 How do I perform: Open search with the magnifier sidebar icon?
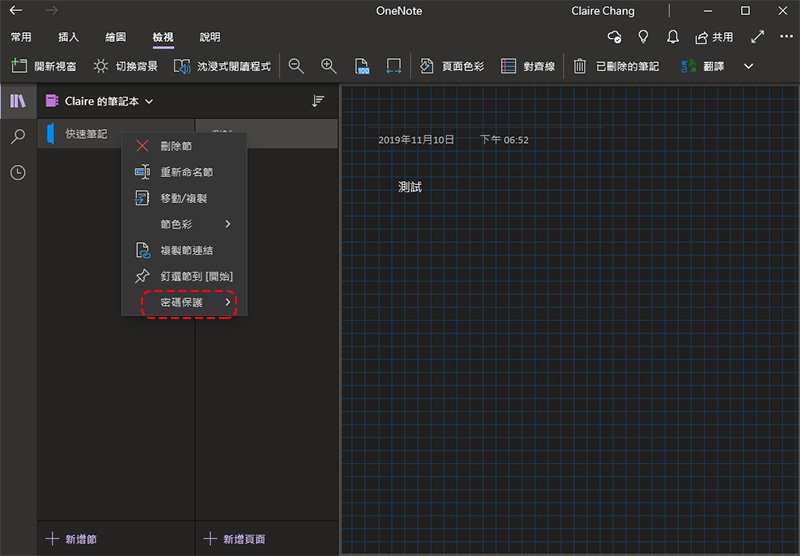[18, 136]
